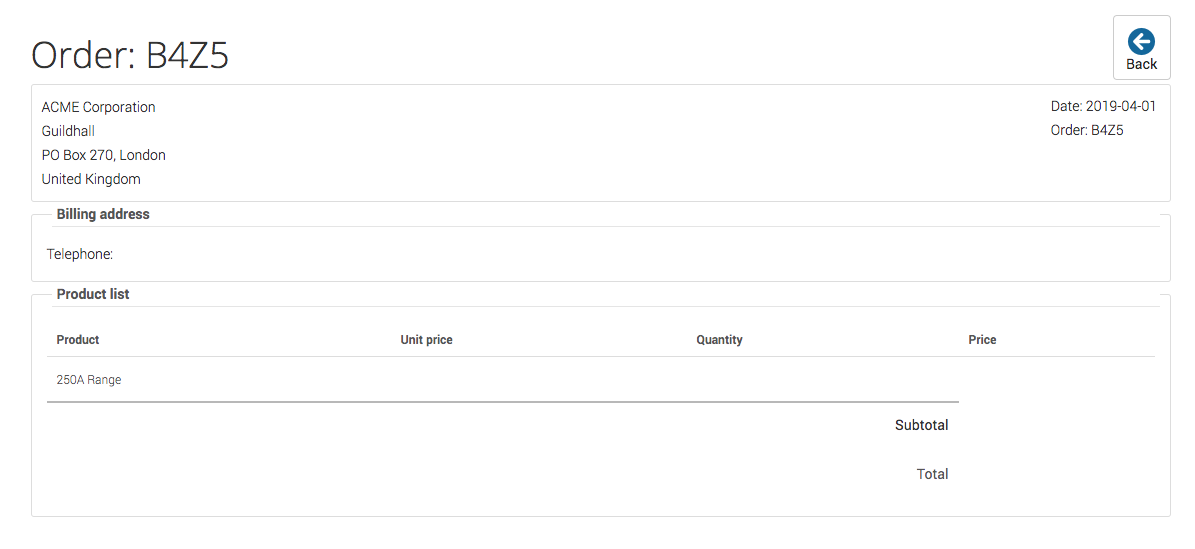The width and height of the screenshot is (1195, 549).
Task: Click the Unit price column header
Action: [x=426, y=340]
